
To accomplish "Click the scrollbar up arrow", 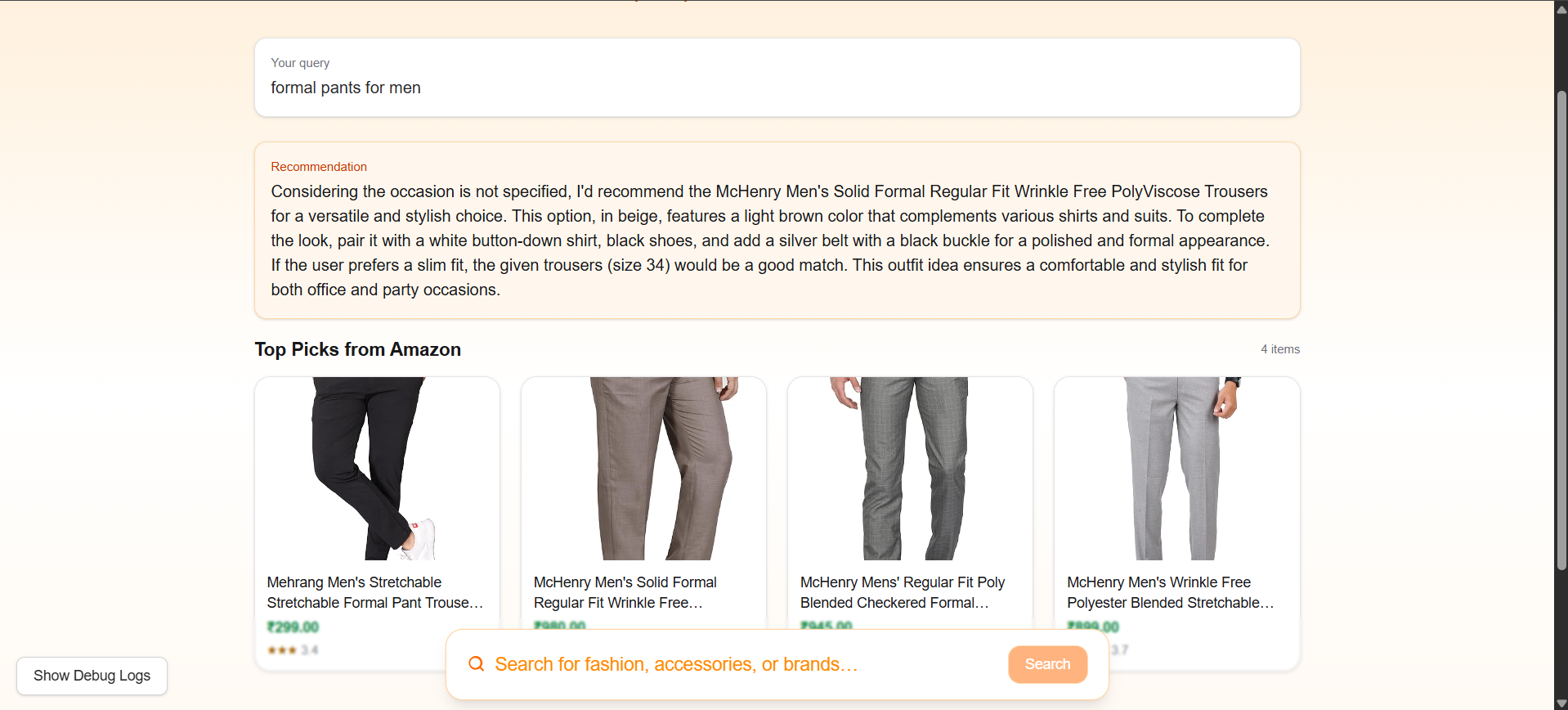I will point(1561,8).
